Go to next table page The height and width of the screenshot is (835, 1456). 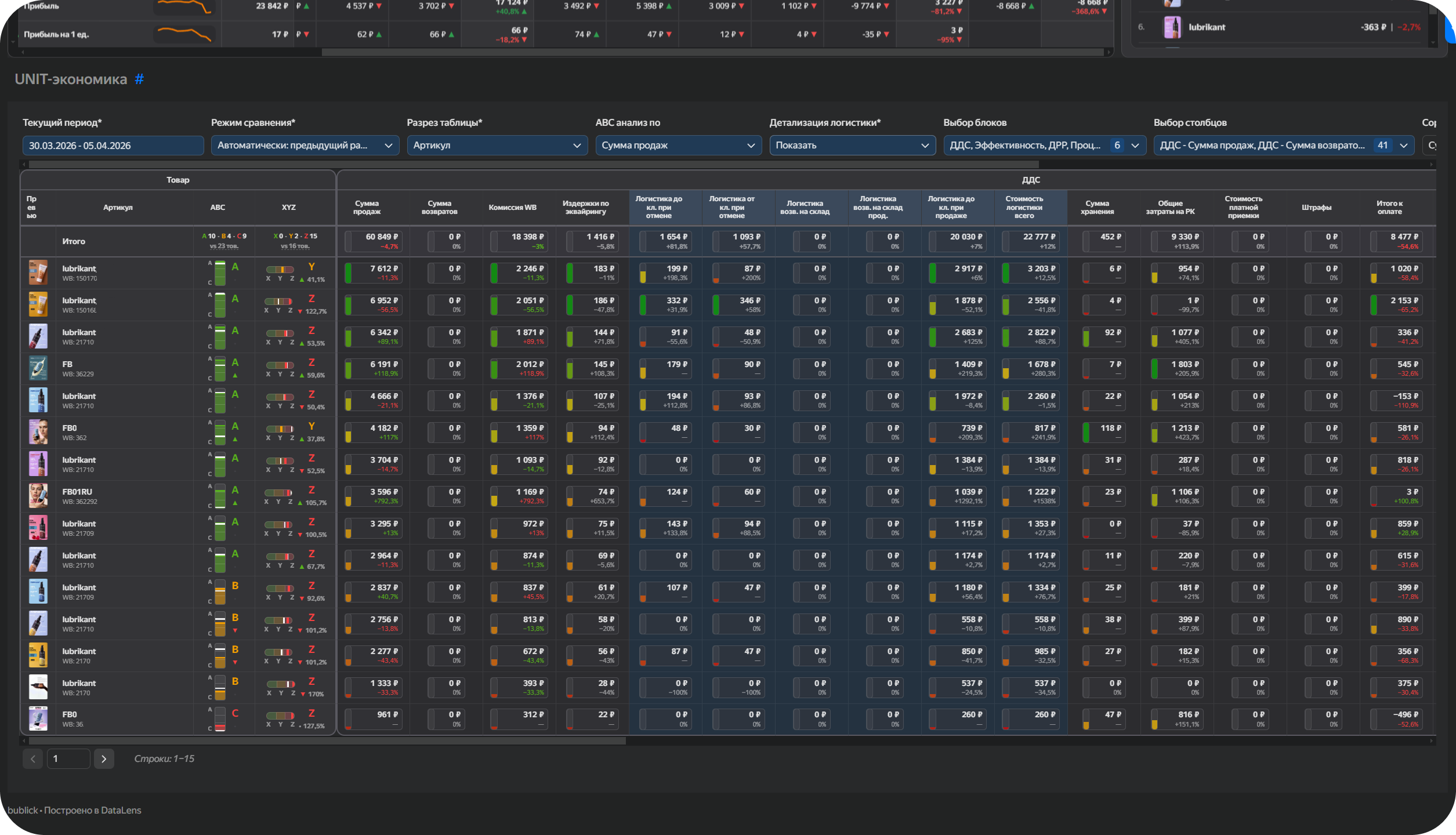point(104,758)
